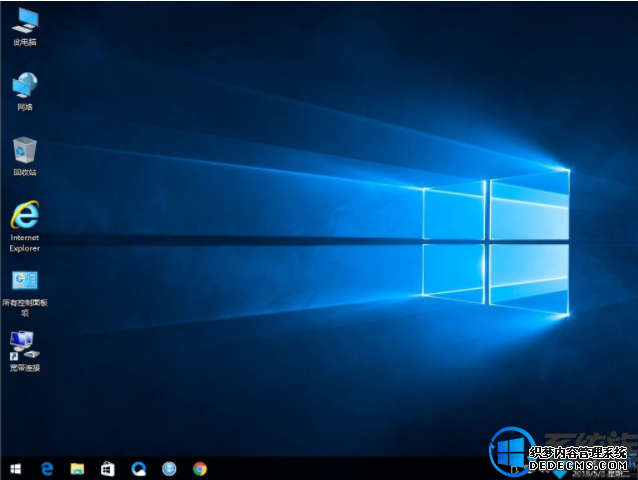Open the round blue 'e' browser icon on the taskbar

(x=169, y=469)
